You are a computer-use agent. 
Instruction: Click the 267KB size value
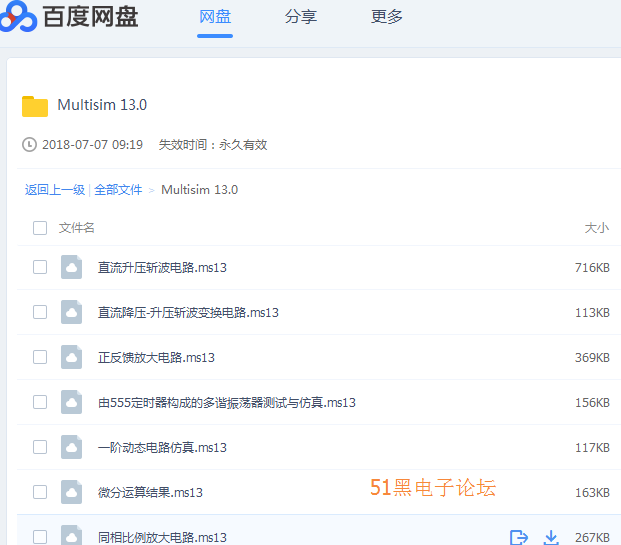[592, 538]
